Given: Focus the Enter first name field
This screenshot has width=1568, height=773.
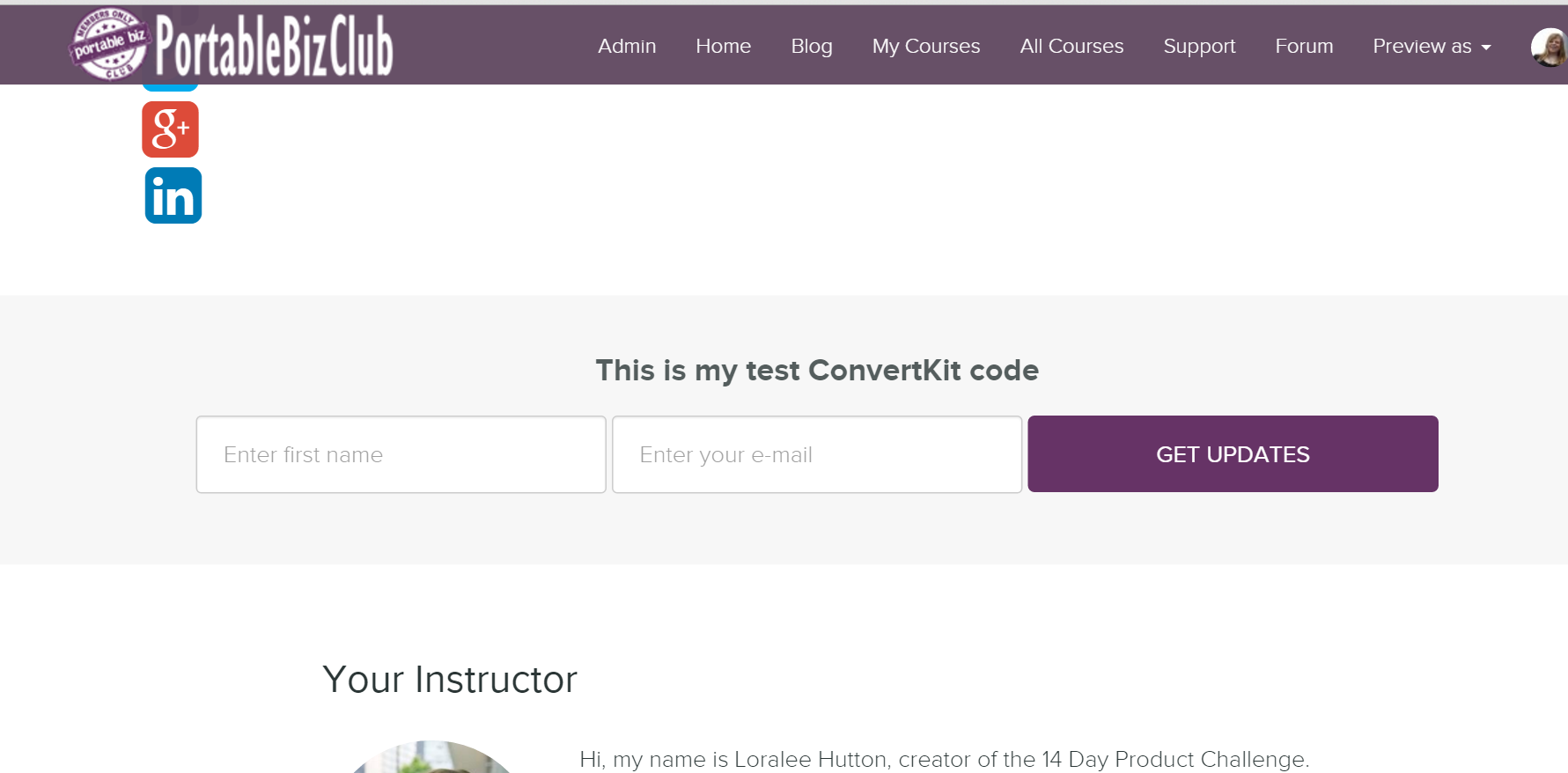Looking at the screenshot, I should [401, 454].
